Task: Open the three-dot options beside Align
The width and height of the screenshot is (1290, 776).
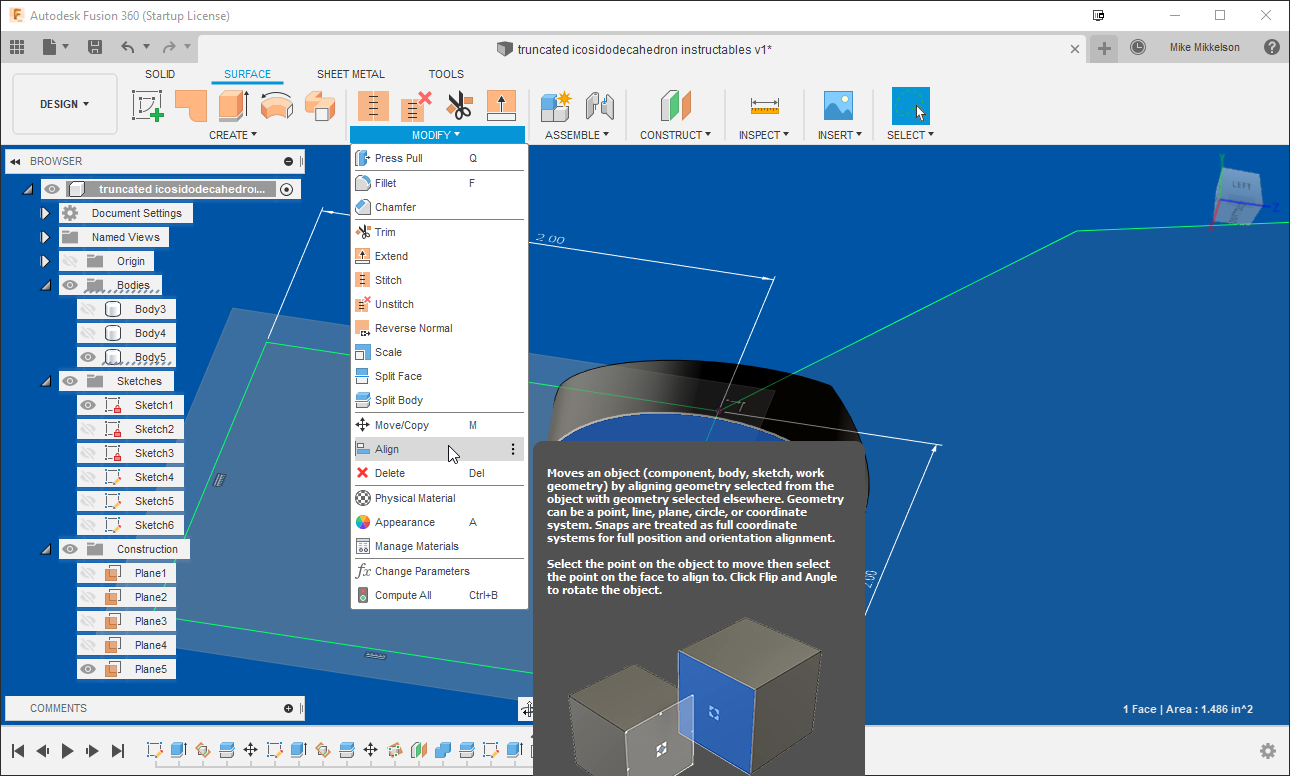Action: coord(513,450)
